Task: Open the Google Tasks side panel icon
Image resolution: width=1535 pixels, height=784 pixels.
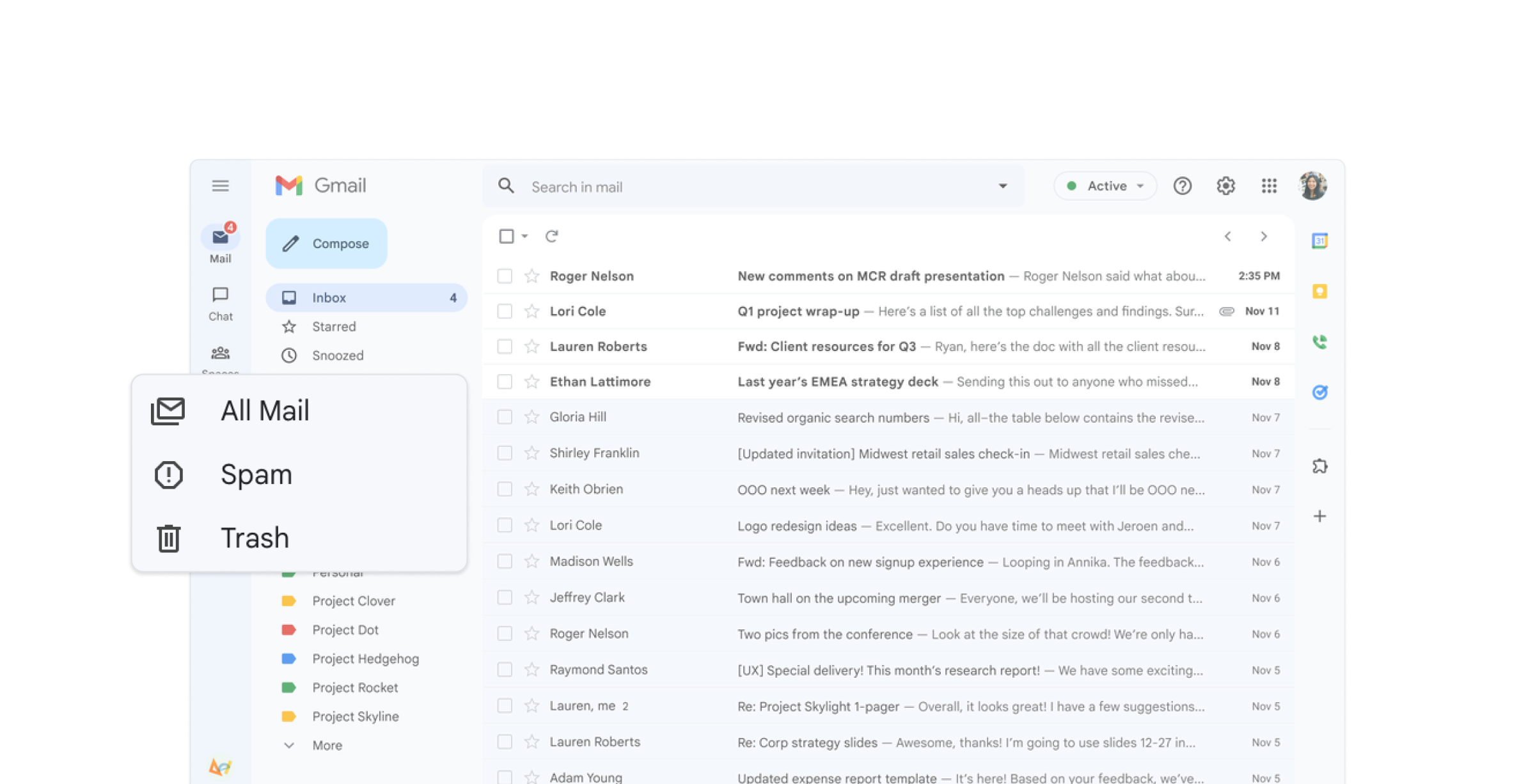Action: [x=1319, y=392]
